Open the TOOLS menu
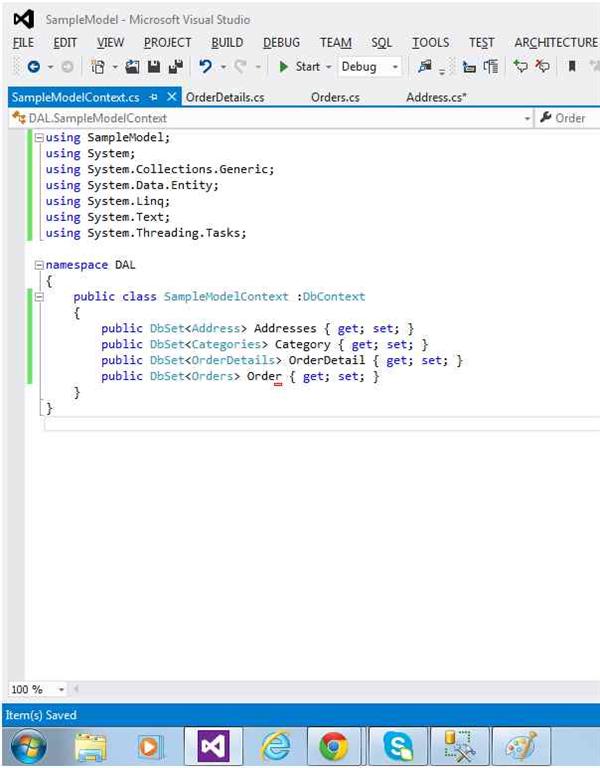600x768 pixels. [431, 43]
